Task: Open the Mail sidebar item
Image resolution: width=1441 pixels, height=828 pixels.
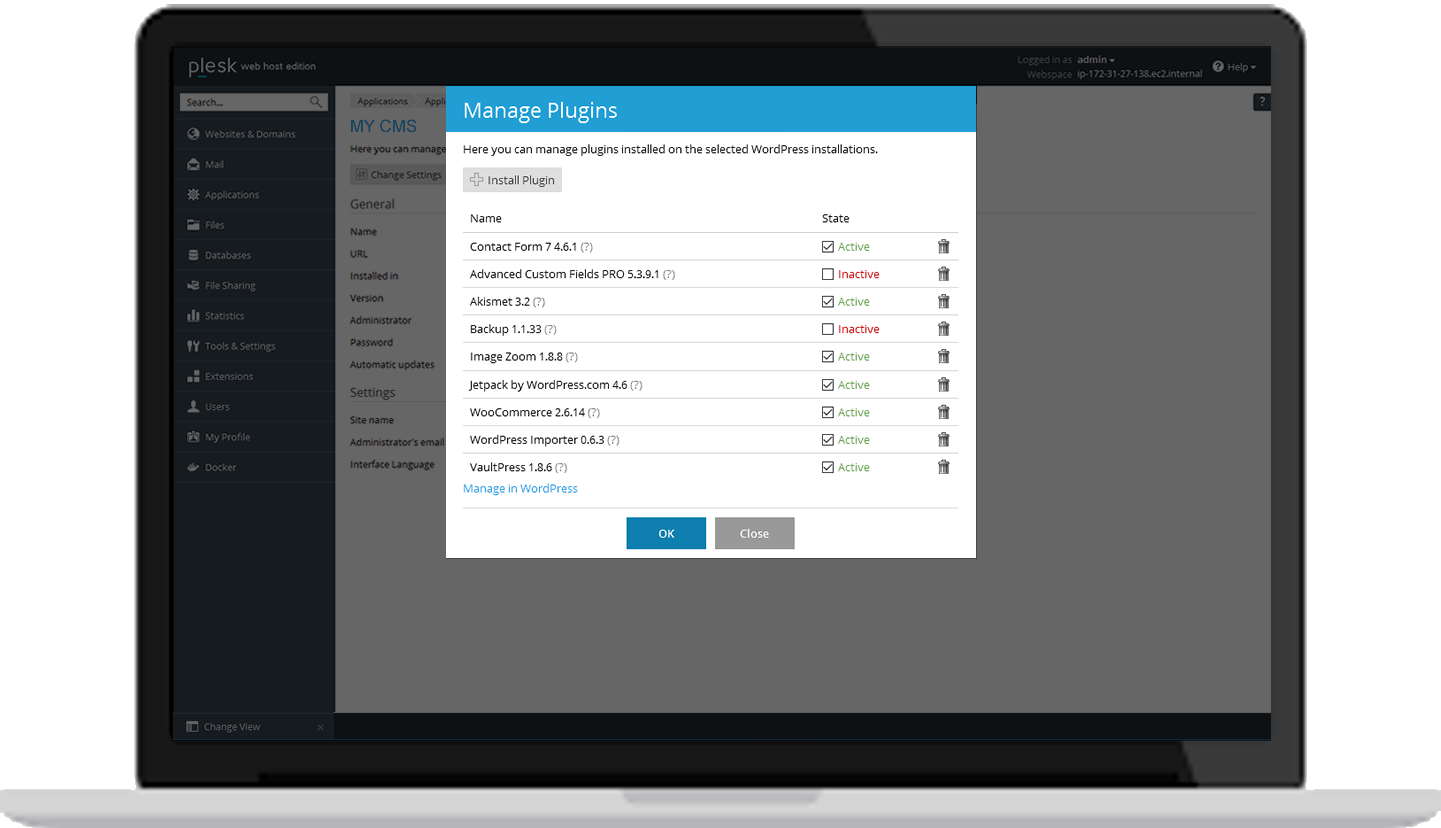Action: tap(254, 164)
